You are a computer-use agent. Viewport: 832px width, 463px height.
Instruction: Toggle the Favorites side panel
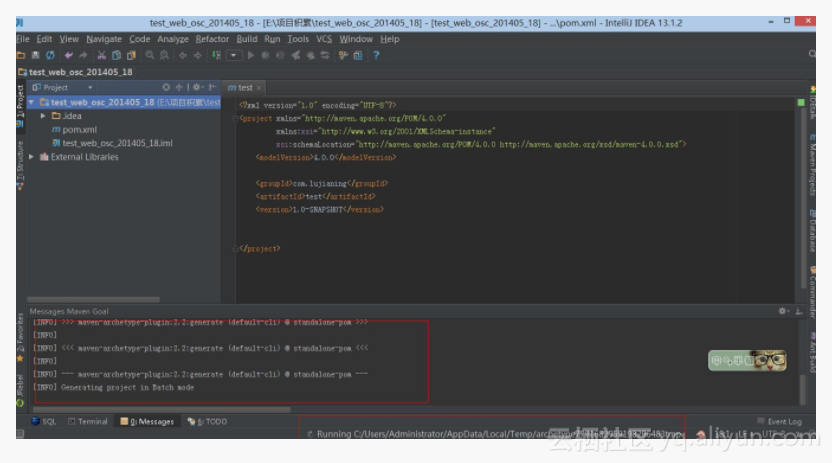point(20,336)
